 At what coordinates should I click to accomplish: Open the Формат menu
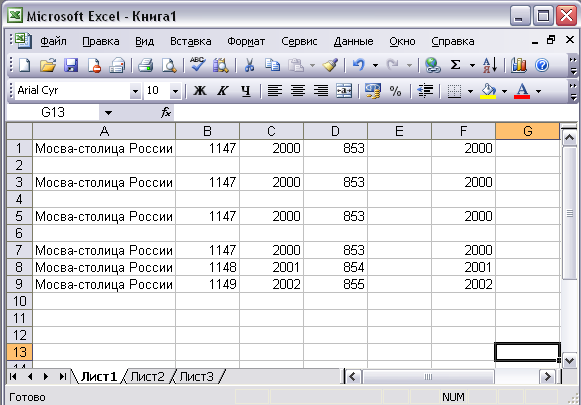[246, 41]
